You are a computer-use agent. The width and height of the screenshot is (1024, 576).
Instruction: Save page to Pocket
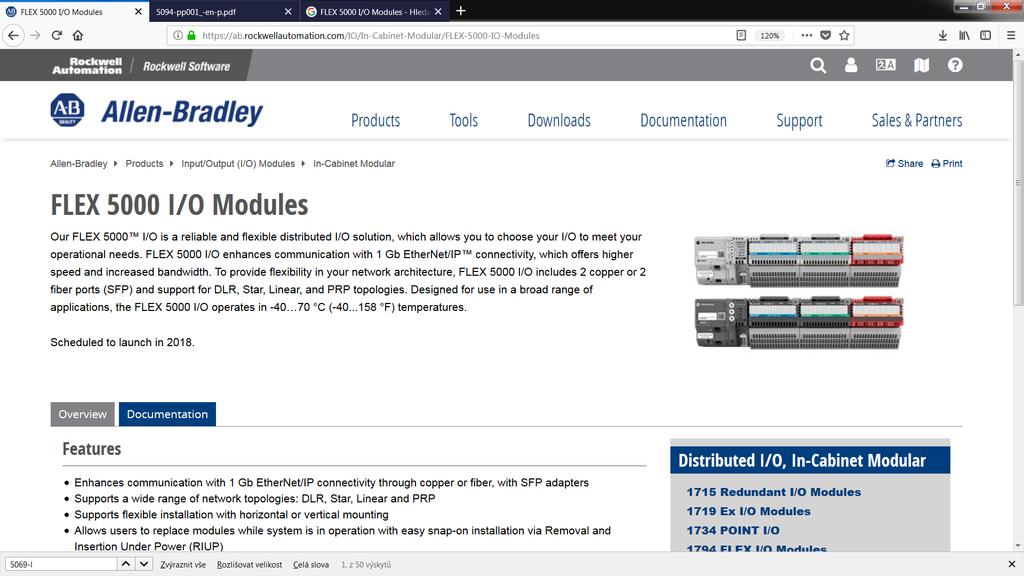pyautogui.click(x=825, y=35)
